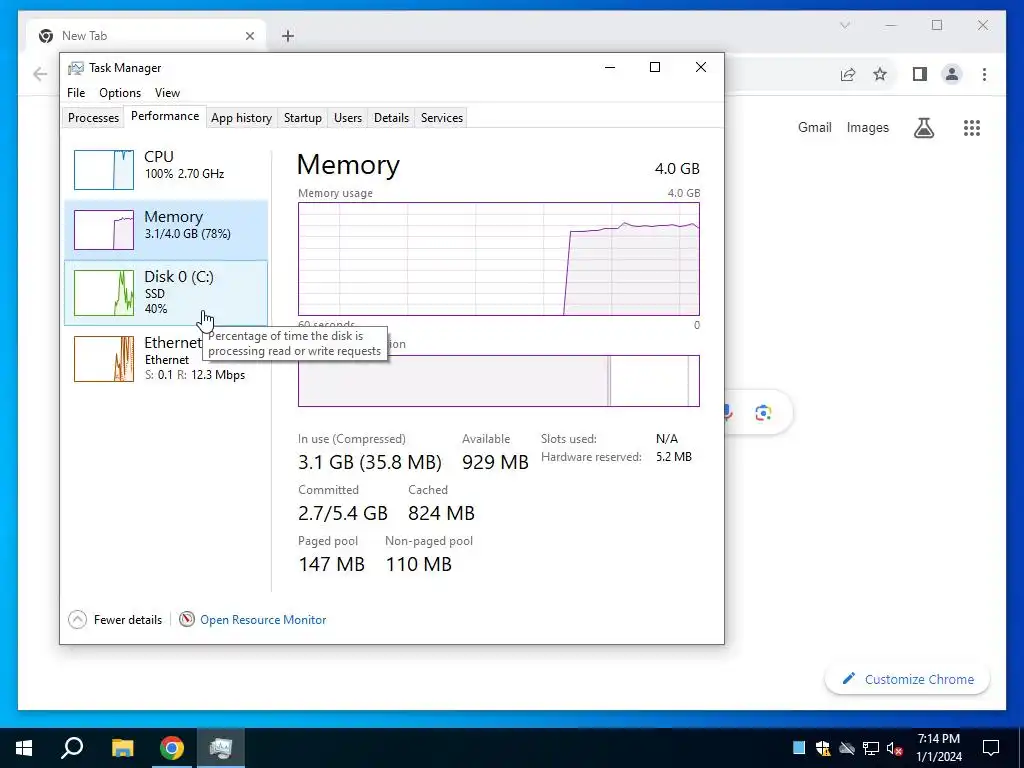Open the Chrome profile avatar

(952, 74)
